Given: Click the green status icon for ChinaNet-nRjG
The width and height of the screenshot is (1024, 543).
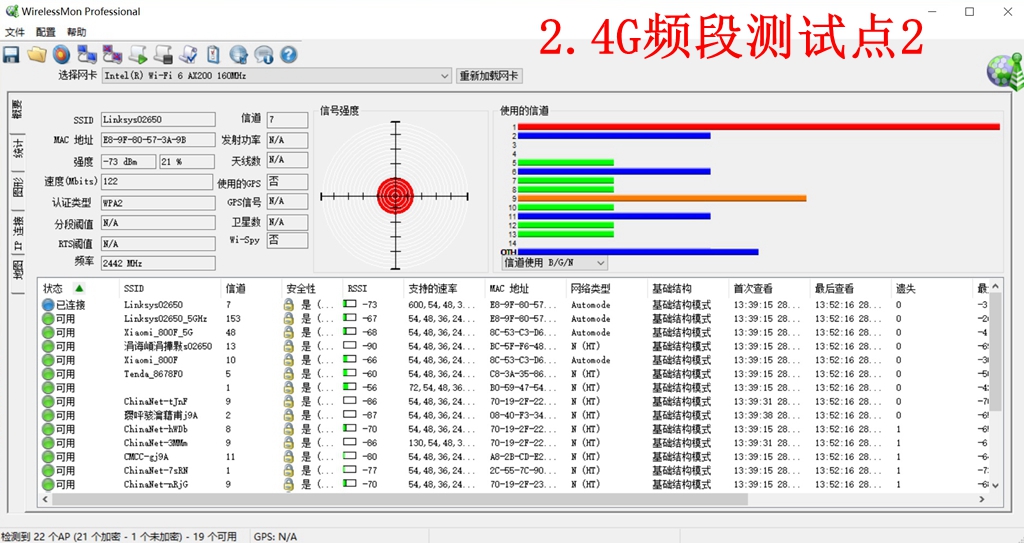Looking at the screenshot, I should (x=48, y=484).
